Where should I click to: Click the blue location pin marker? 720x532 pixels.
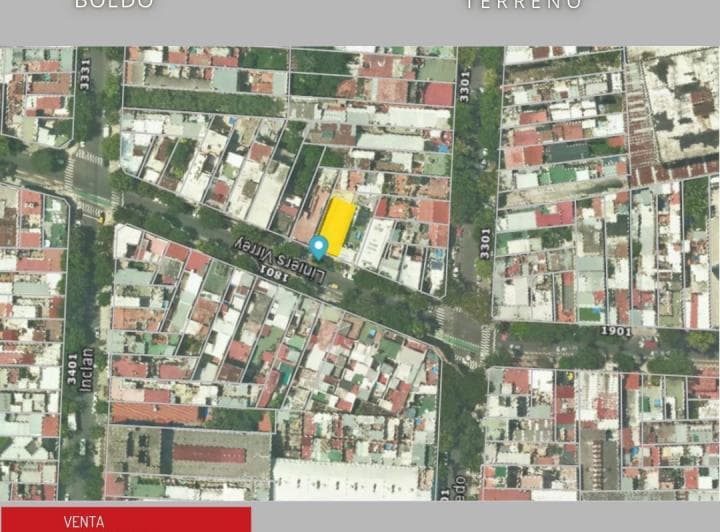(319, 247)
